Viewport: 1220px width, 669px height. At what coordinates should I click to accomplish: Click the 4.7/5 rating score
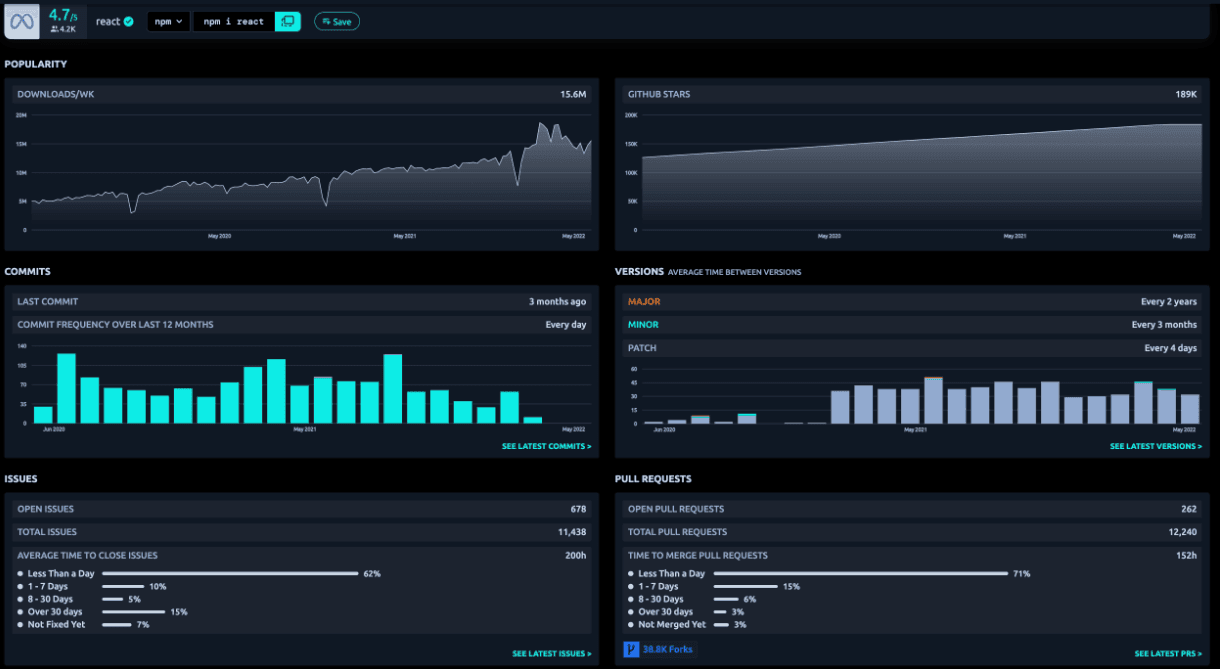pos(63,15)
